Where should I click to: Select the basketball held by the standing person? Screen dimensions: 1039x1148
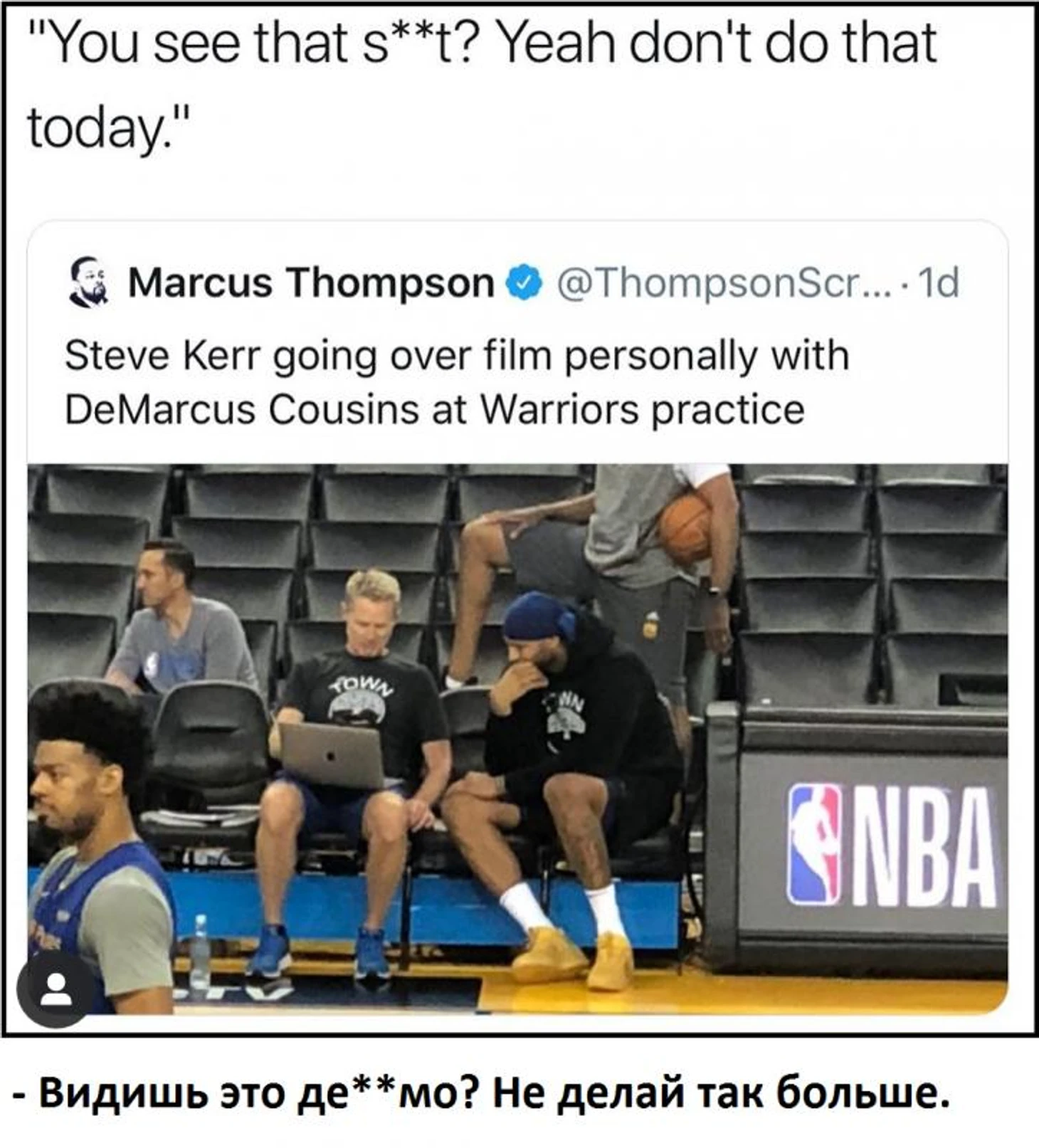pyautogui.click(x=685, y=527)
